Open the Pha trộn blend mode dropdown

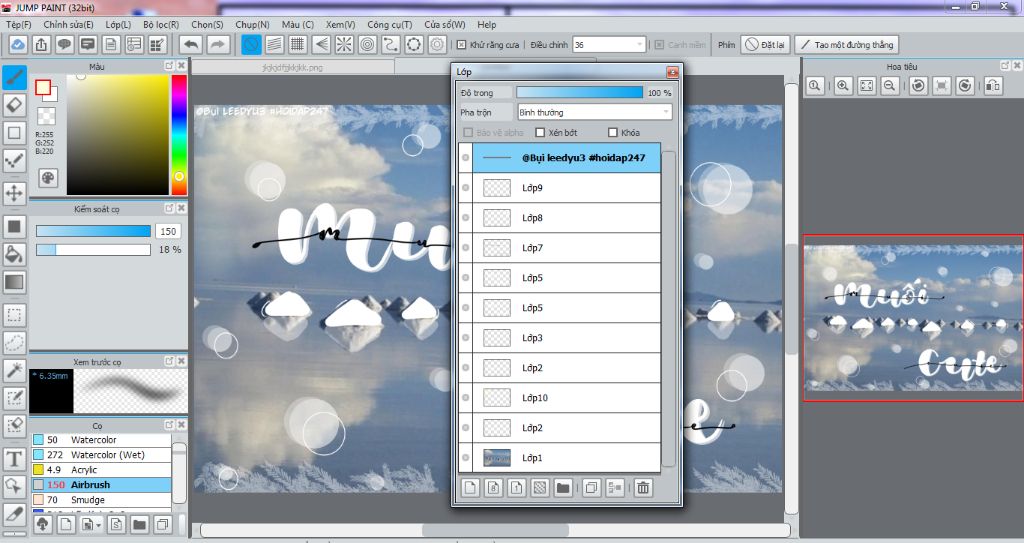594,112
